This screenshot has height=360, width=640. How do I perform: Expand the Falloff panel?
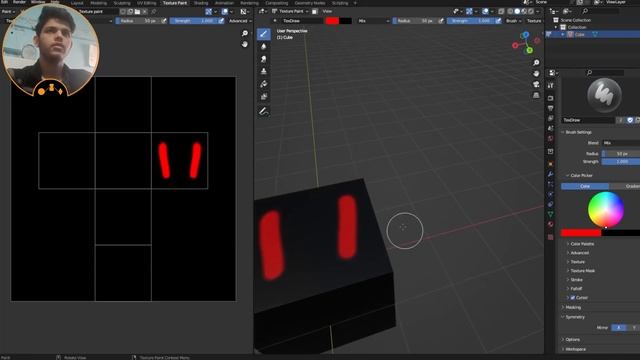576,289
